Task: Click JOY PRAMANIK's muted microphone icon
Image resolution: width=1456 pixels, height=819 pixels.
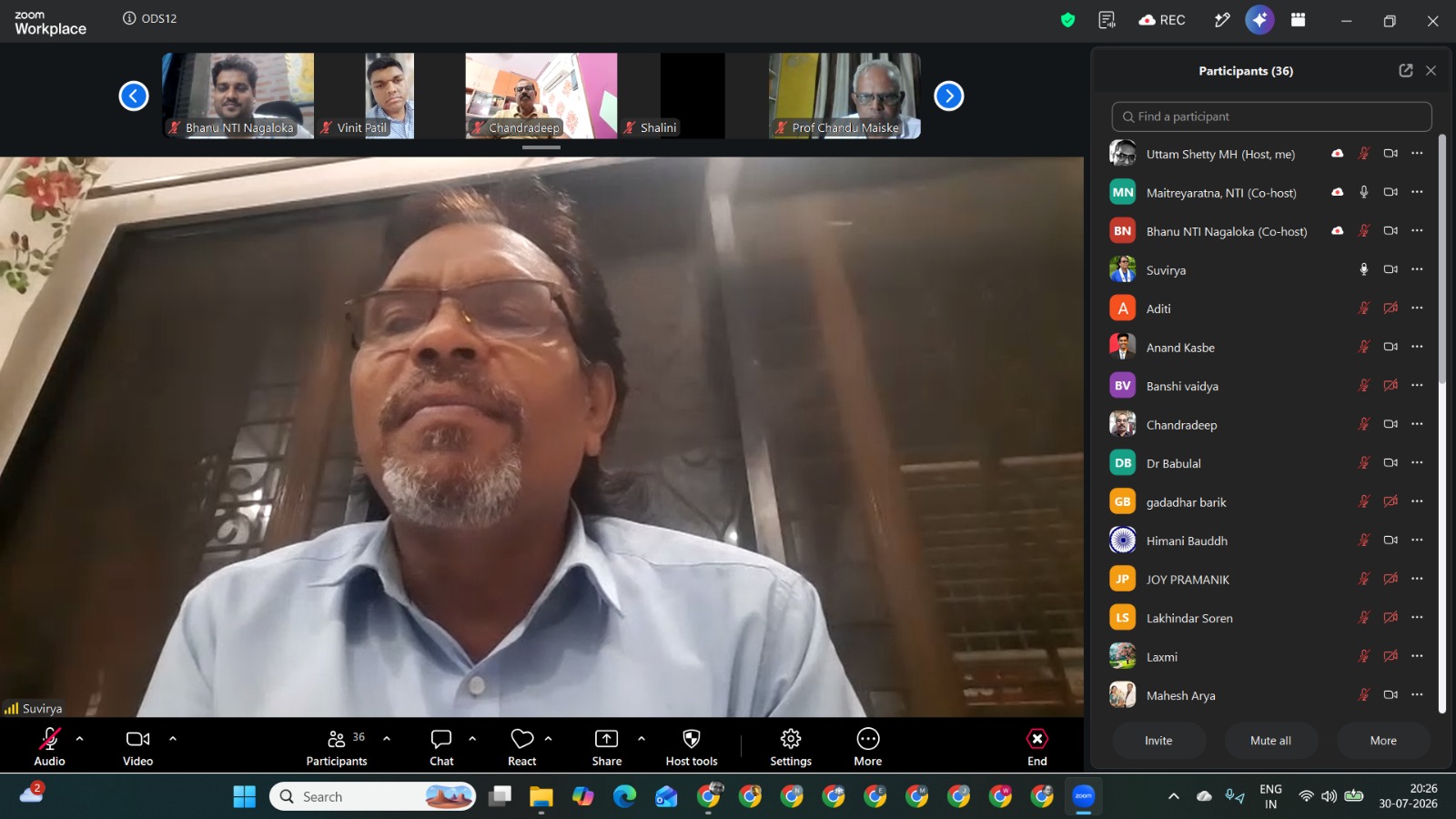Action: click(x=1364, y=579)
